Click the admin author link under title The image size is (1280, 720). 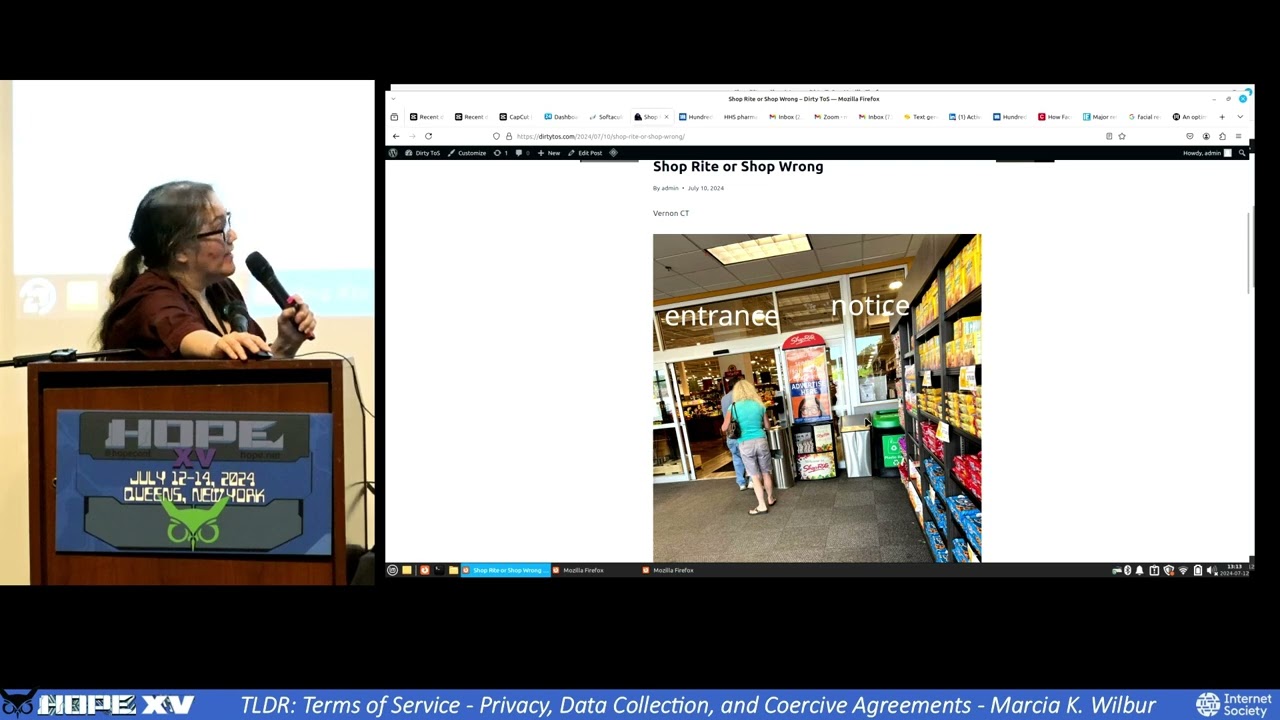670,188
